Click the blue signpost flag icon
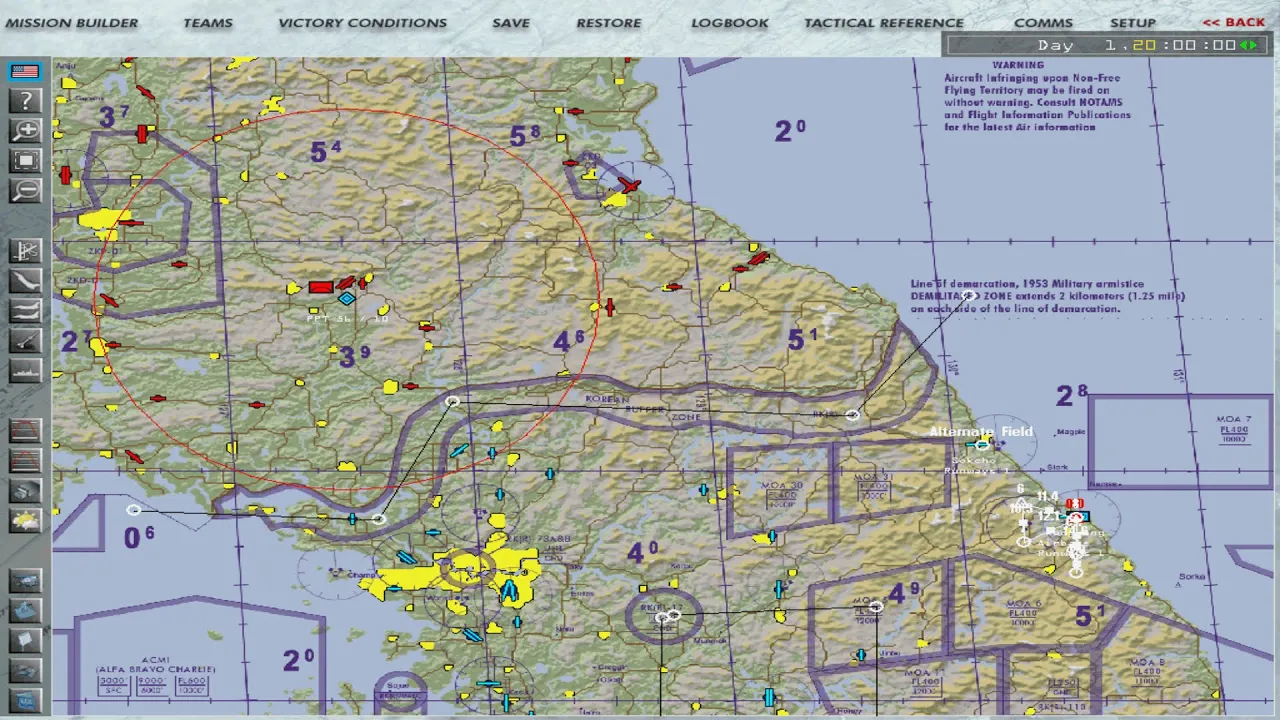Viewport: 1280px width, 720px height. [x=25, y=640]
